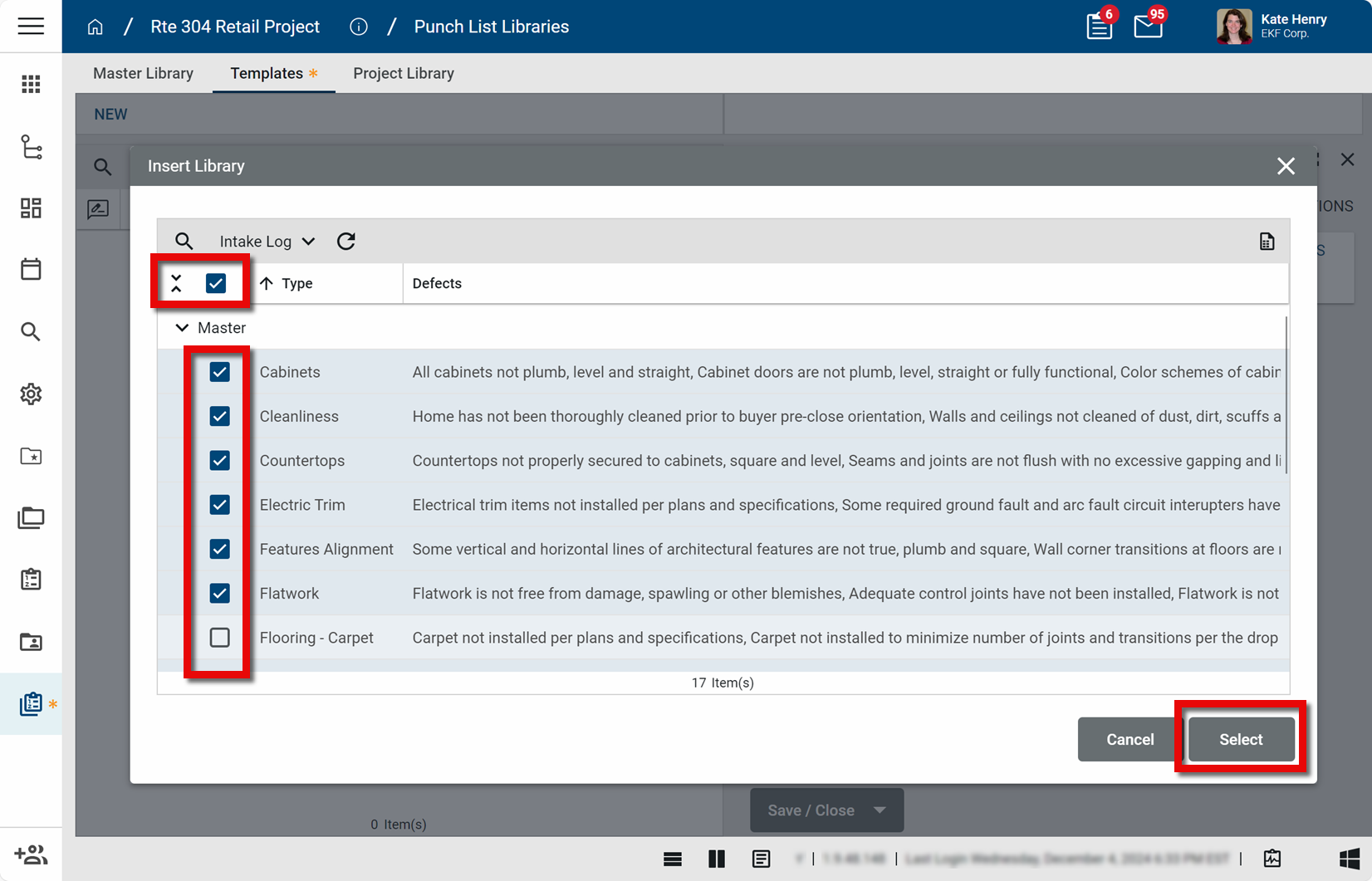Image resolution: width=1372 pixels, height=881 pixels.
Task: Collapse all groups using header arrows icon
Action: point(176,283)
